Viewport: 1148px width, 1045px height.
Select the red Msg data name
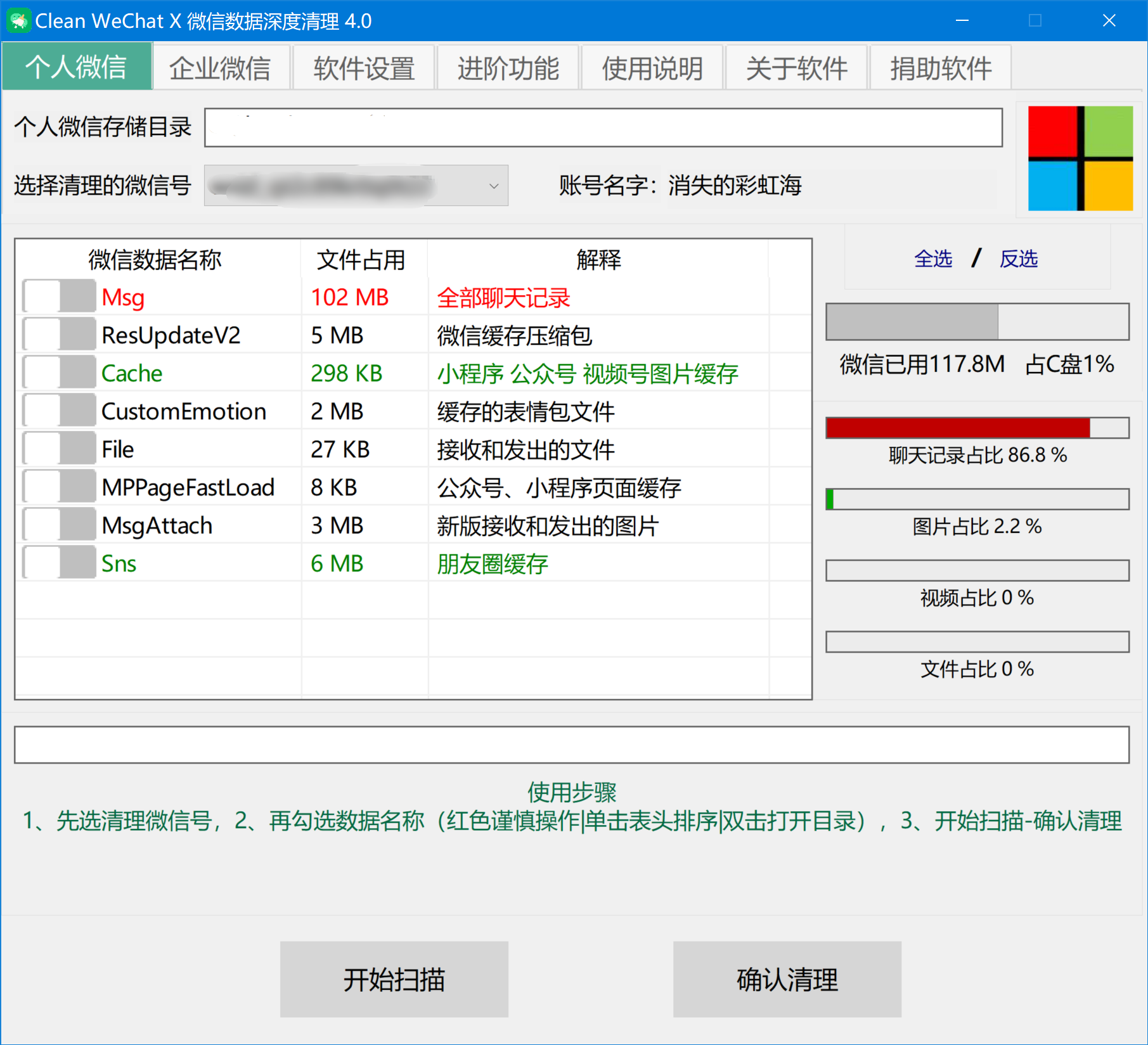pos(123,297)
